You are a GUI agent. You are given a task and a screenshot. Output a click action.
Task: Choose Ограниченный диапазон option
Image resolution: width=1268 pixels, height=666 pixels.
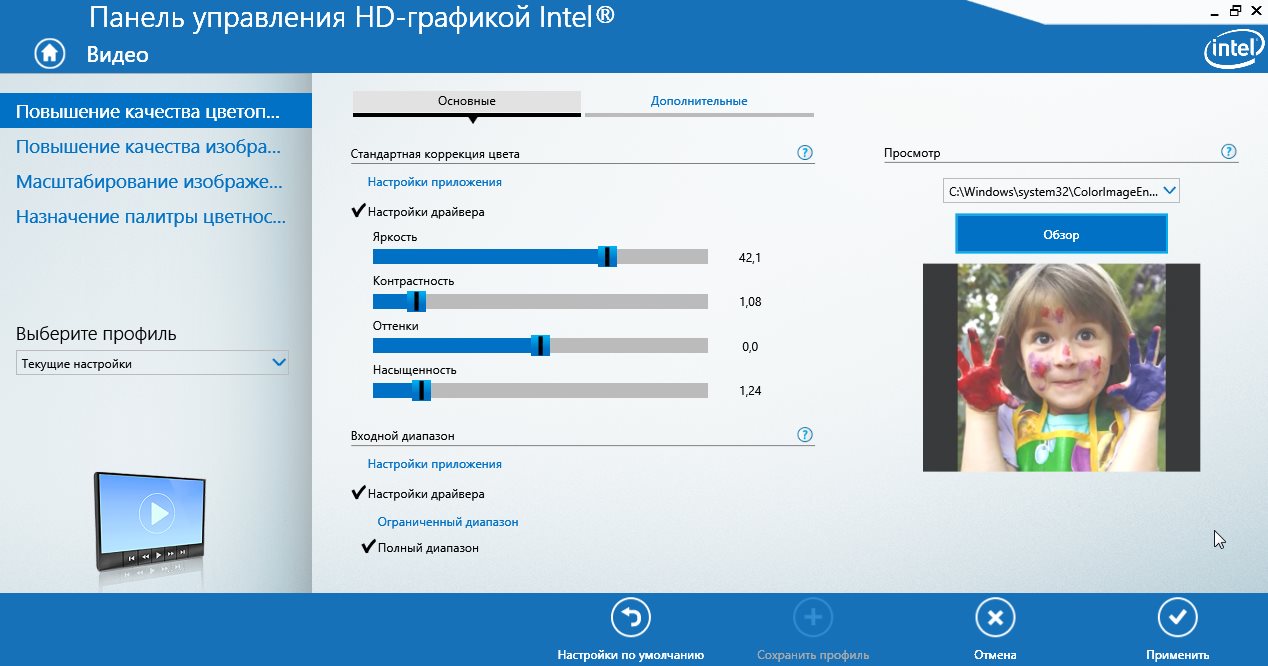tap(448, 522)
